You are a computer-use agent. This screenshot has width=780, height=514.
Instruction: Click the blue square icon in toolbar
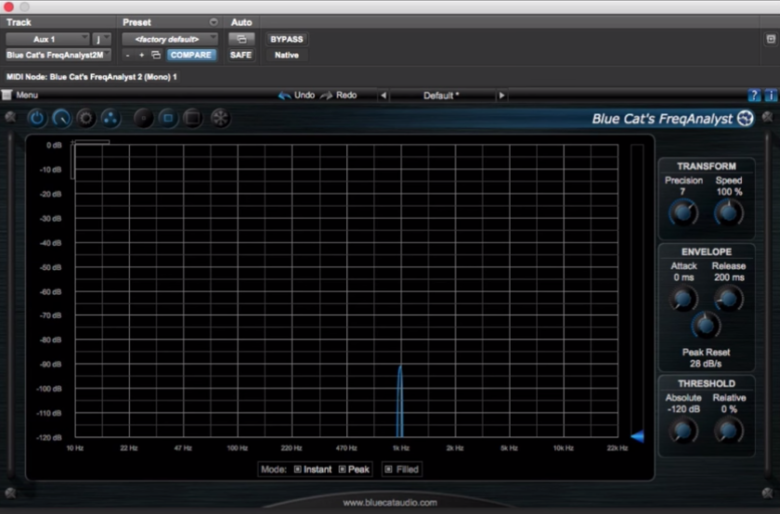(x=168, y=118)
